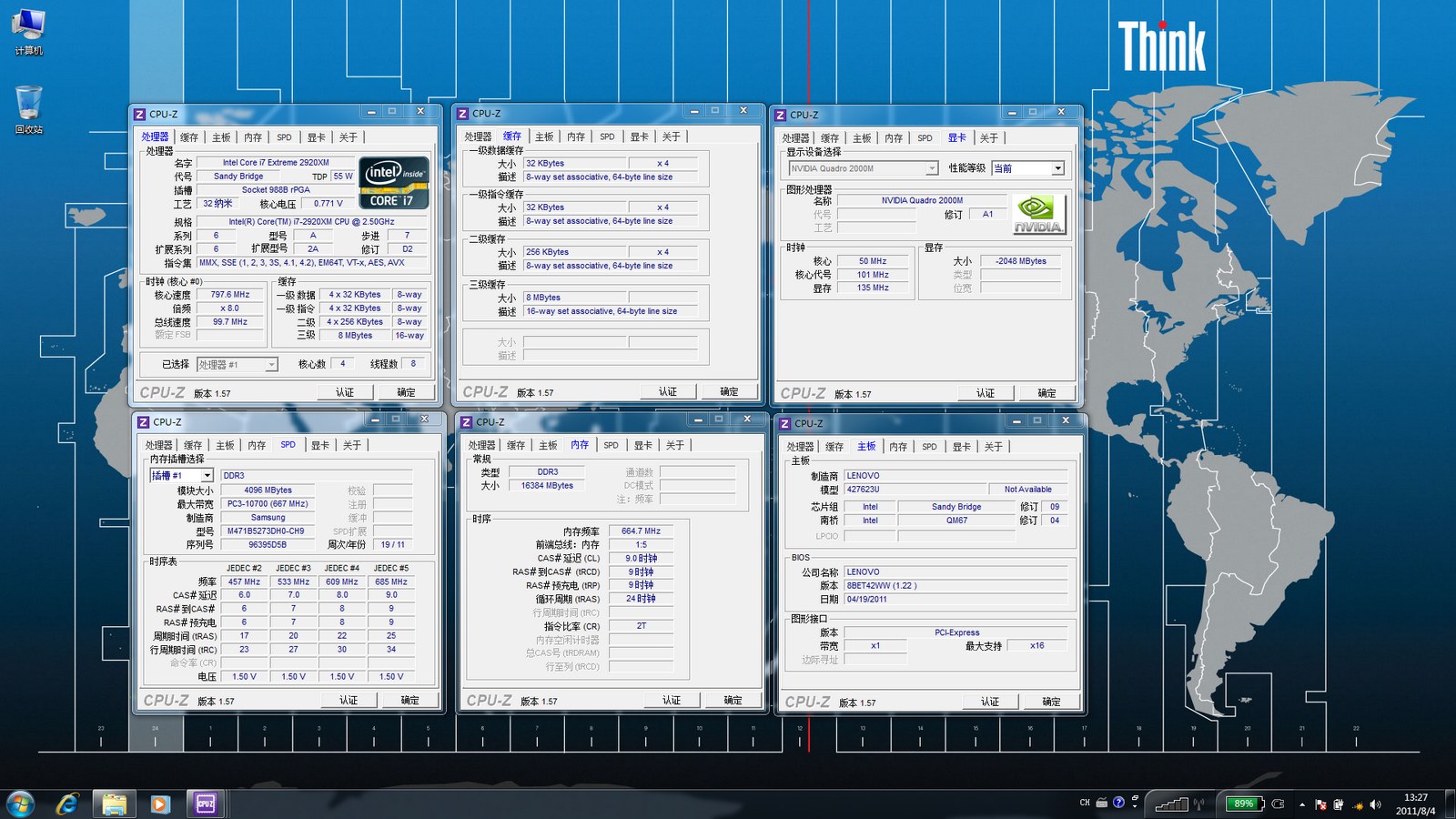Screen dimensions: 1456x819
Task: Click the L3 cache size 8 MBytes in cache window
Action: [575, 298]
